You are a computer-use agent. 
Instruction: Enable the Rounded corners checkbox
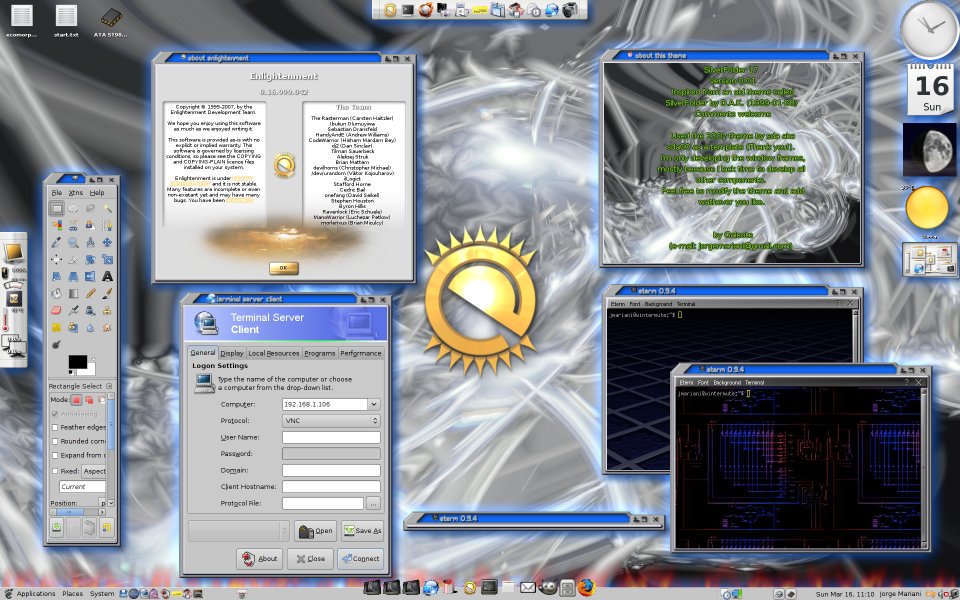coord(55,441)
